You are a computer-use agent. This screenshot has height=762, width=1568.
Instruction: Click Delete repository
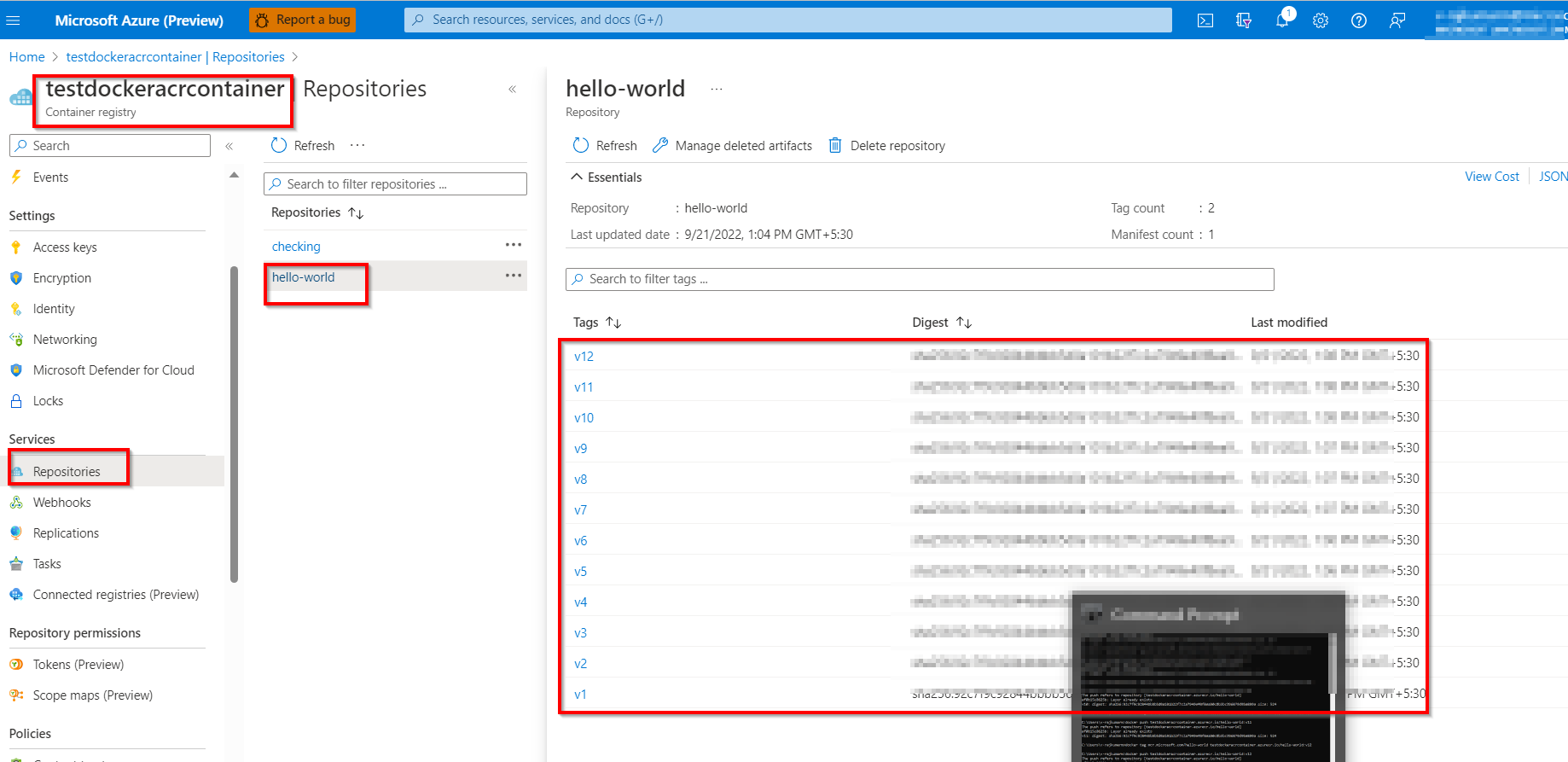click(887, 146)
